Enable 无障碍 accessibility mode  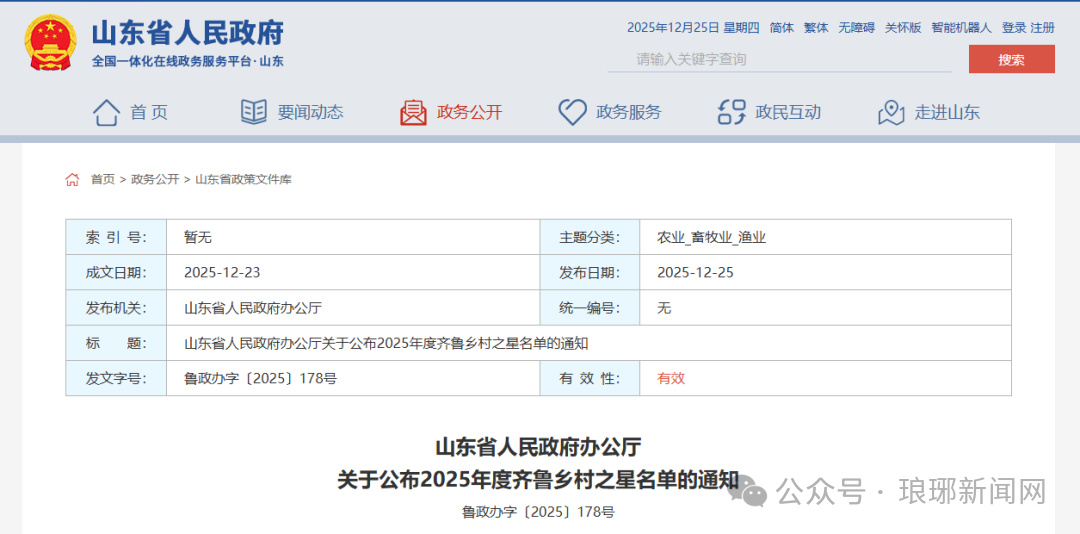click(x=856, y=28)
